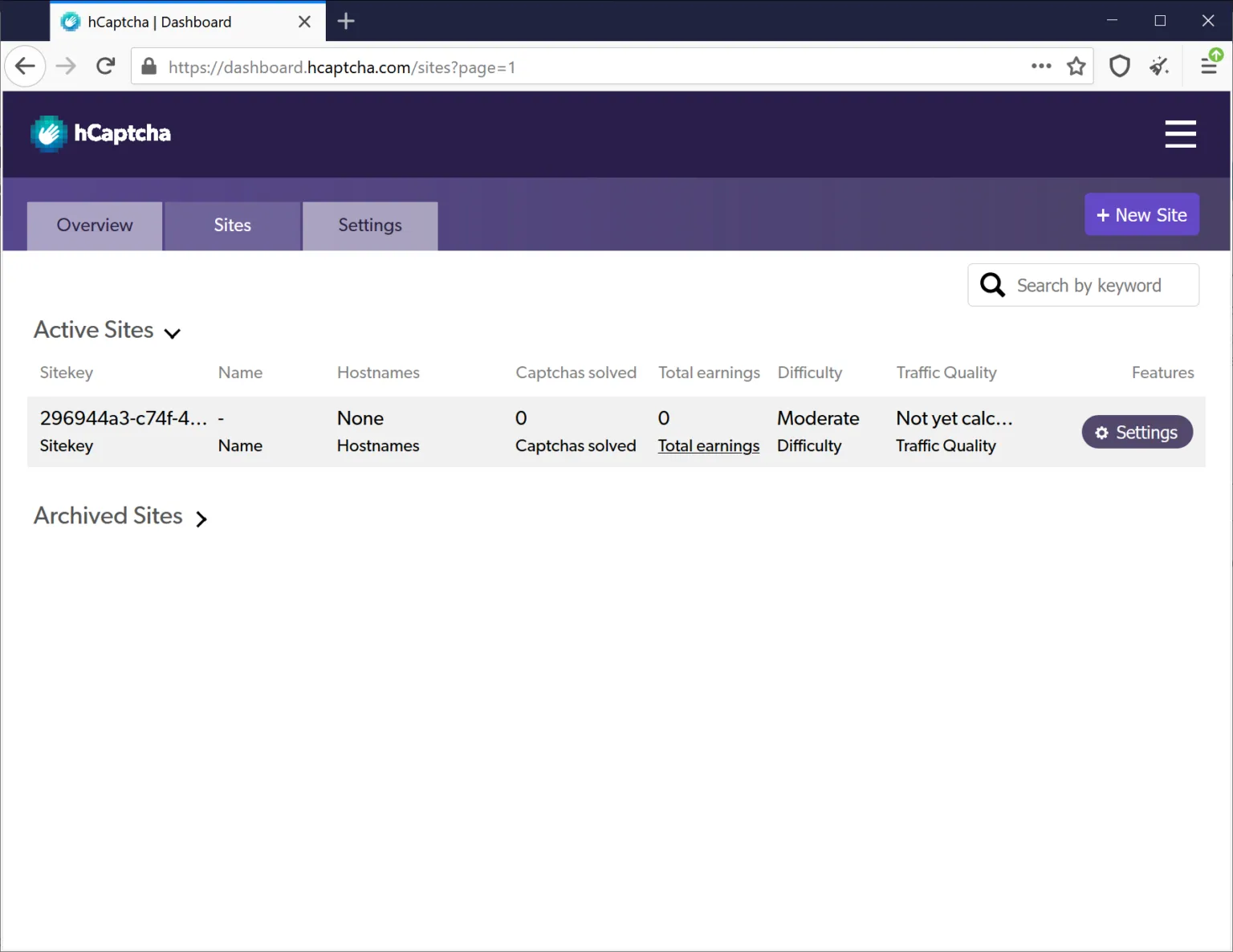View site security via the padlock icon
Viewport: 1233px width, 952px height.
click(x=149, y=67)
